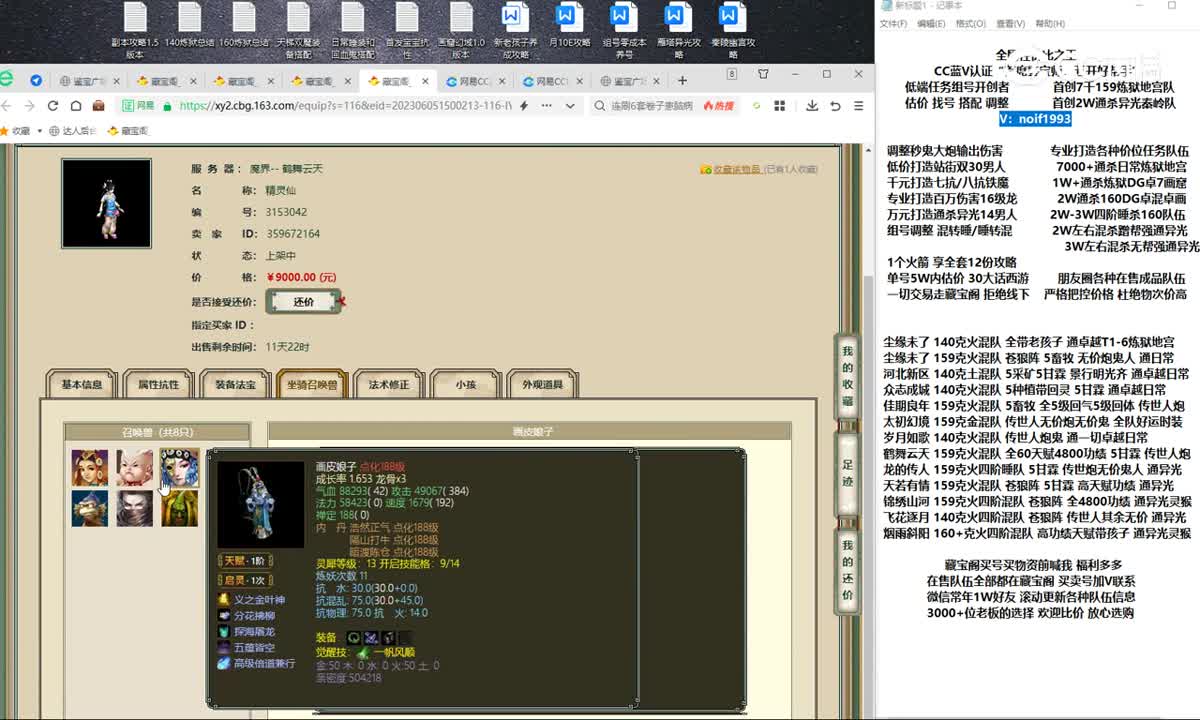This screenshot has width=1200, height=720.
Task: Open 我的收藏 side panel button
Action: pyautogui.click(x=847, y=377)
